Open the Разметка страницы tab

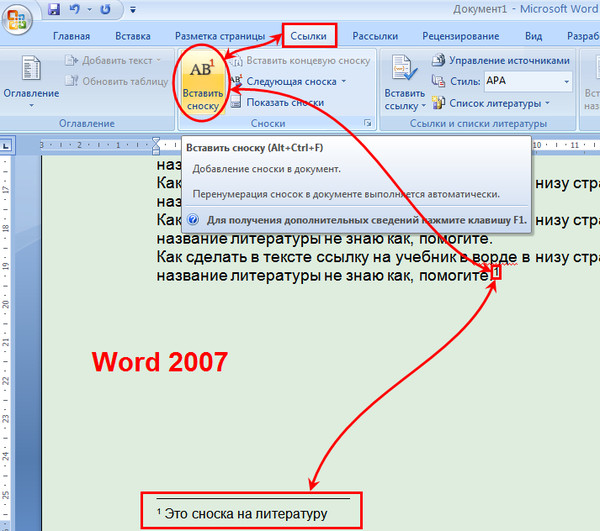pyautogui.click(x=220, y=36)
